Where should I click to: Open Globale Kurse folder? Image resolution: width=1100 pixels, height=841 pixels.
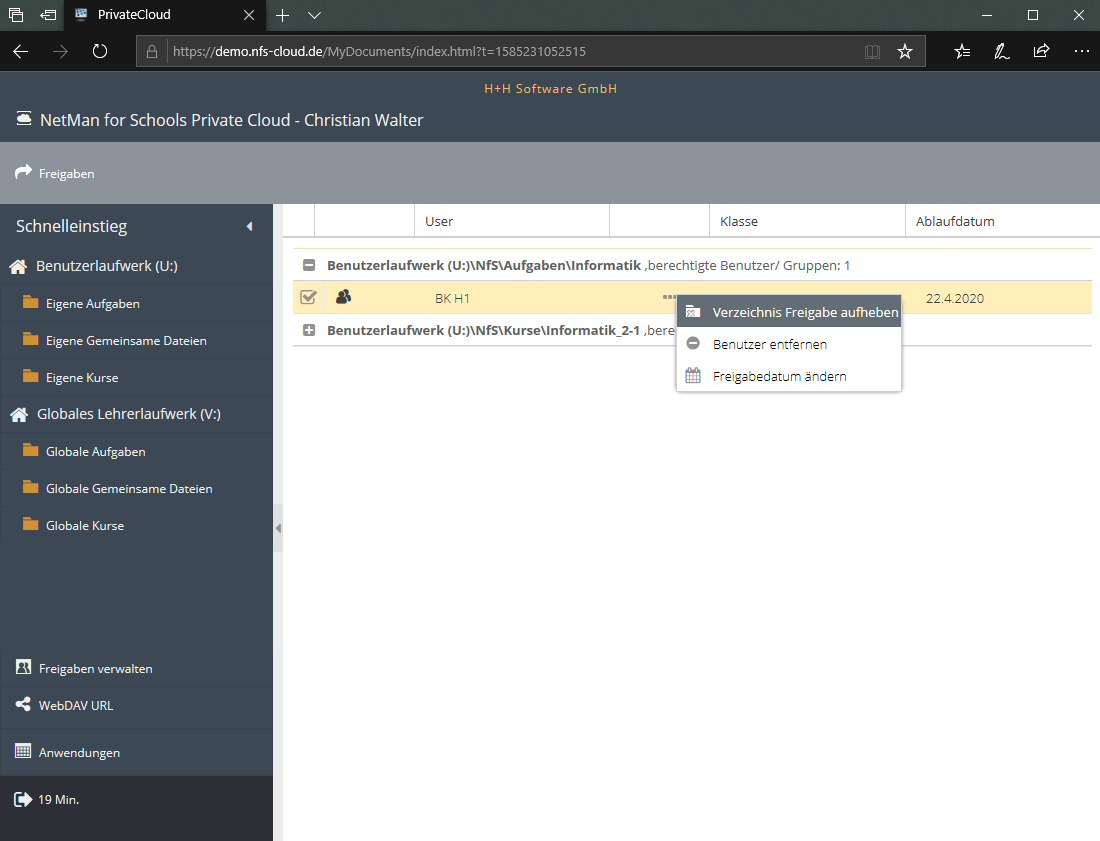136,525
